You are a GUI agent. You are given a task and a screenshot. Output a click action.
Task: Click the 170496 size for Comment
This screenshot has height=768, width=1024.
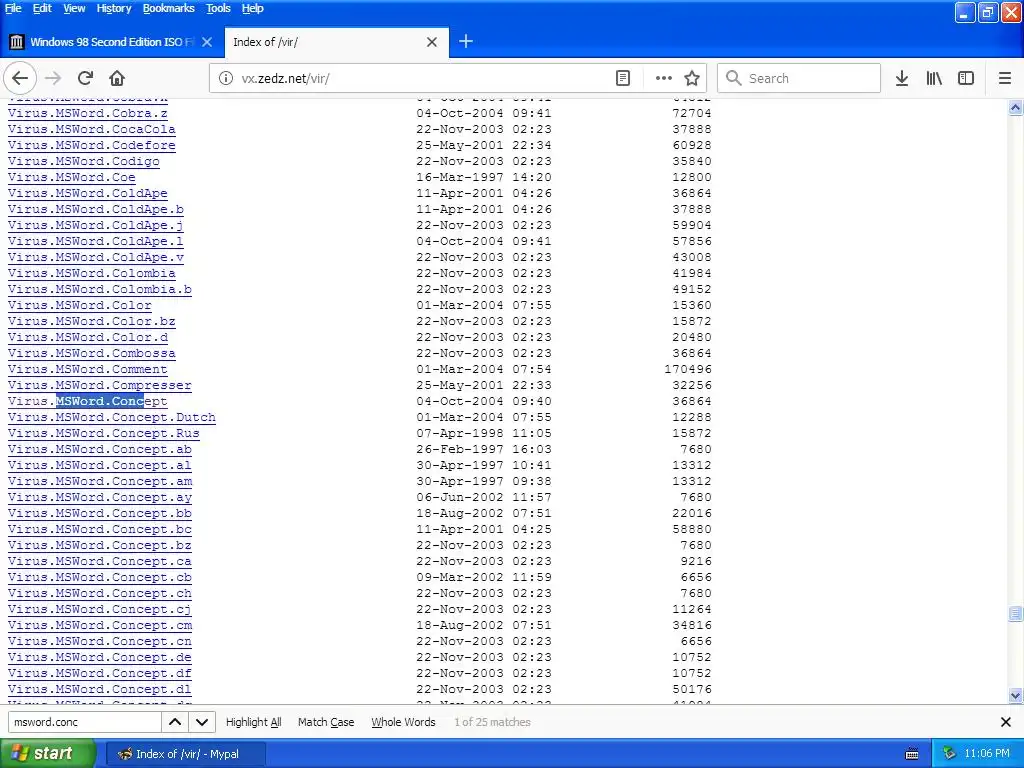click(688, 369)
